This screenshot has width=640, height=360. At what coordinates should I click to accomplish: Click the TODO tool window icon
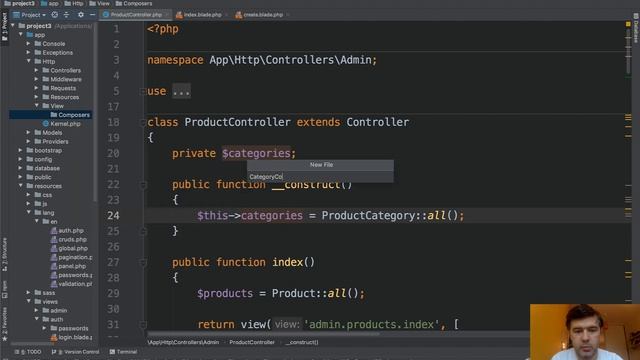coord(17,351)
